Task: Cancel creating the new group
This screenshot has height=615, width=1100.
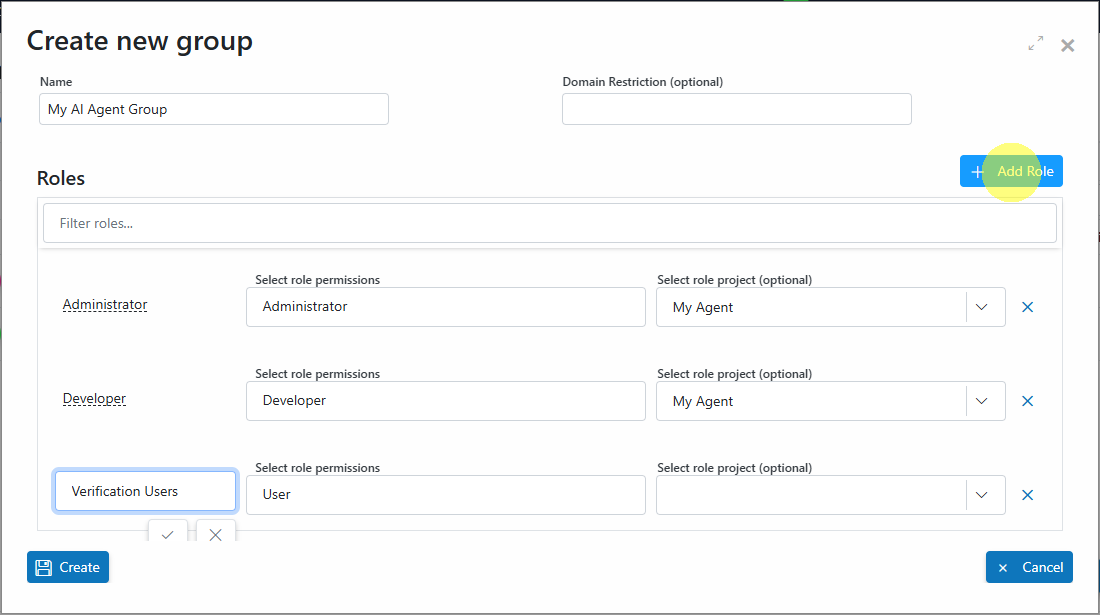Action: pyautogui.click(x=1029, y=567)
